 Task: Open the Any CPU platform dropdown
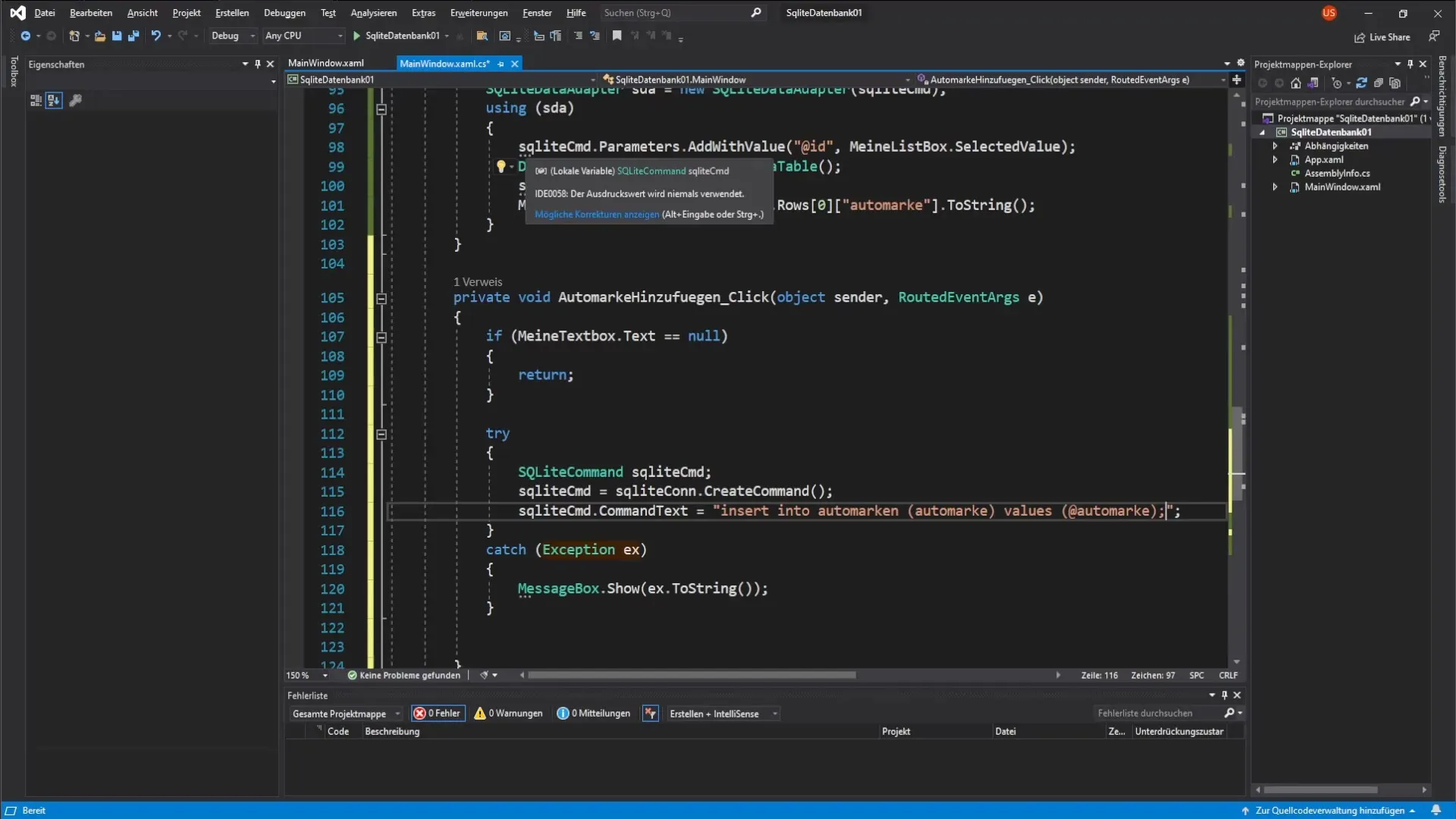[303, 36]
